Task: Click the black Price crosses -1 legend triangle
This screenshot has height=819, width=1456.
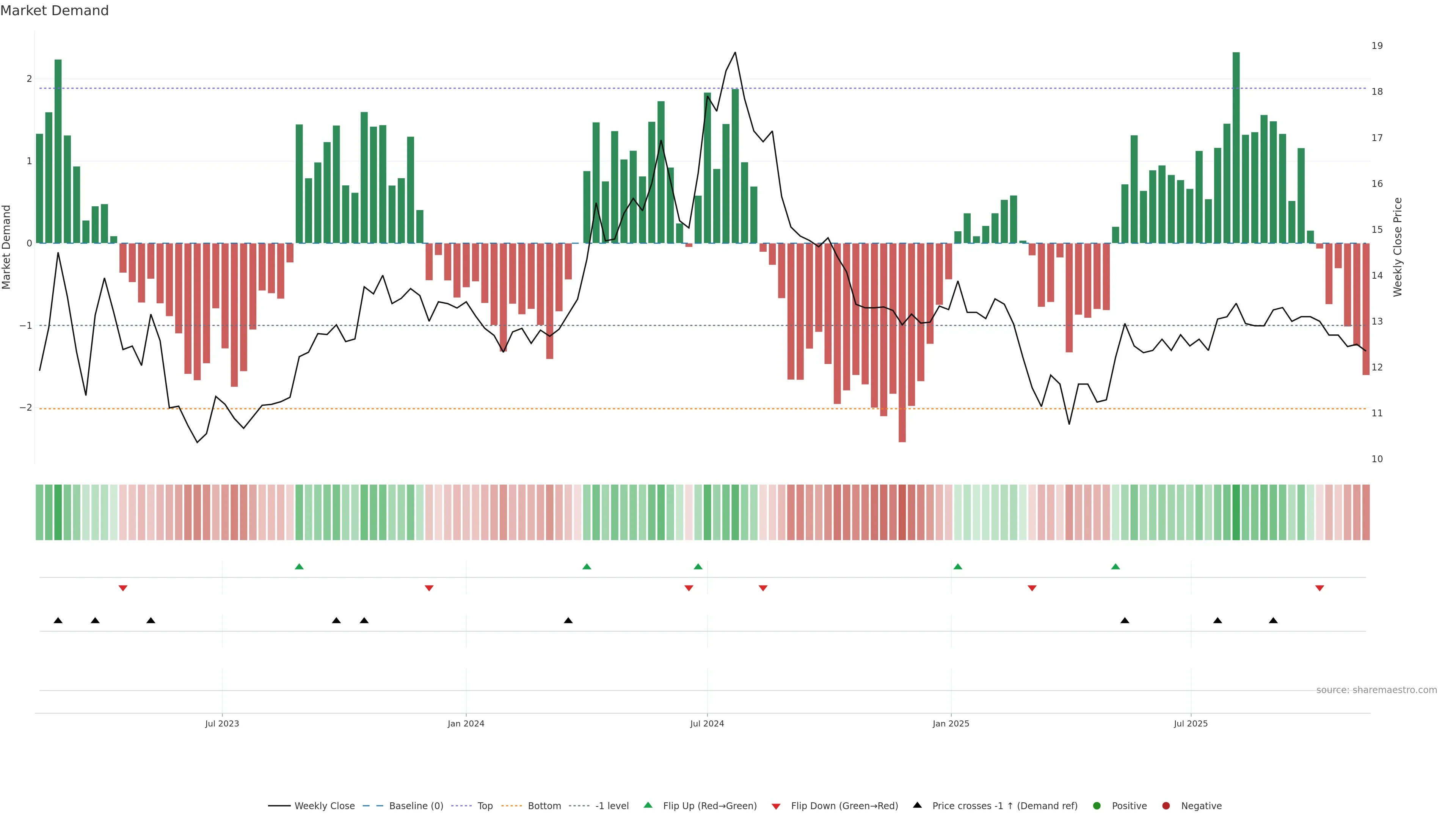Action: coord(917,805)
